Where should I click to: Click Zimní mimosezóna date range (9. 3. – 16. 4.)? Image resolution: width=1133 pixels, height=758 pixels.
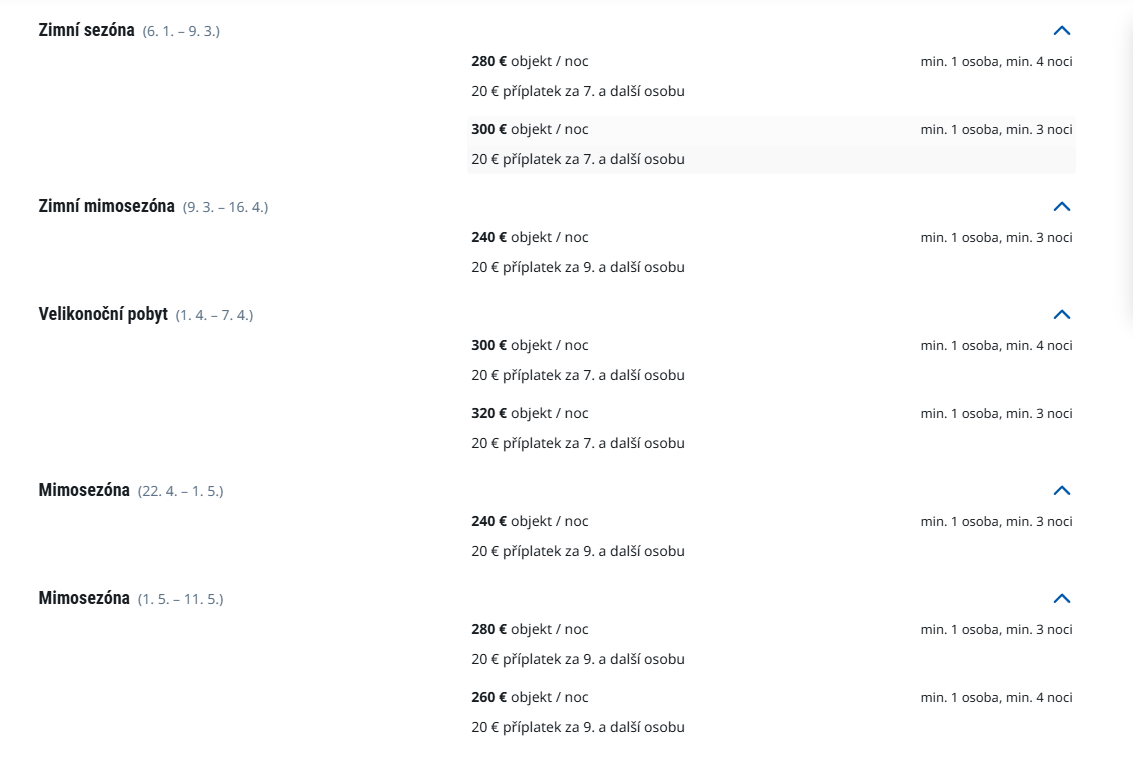[x=225, y=207]
